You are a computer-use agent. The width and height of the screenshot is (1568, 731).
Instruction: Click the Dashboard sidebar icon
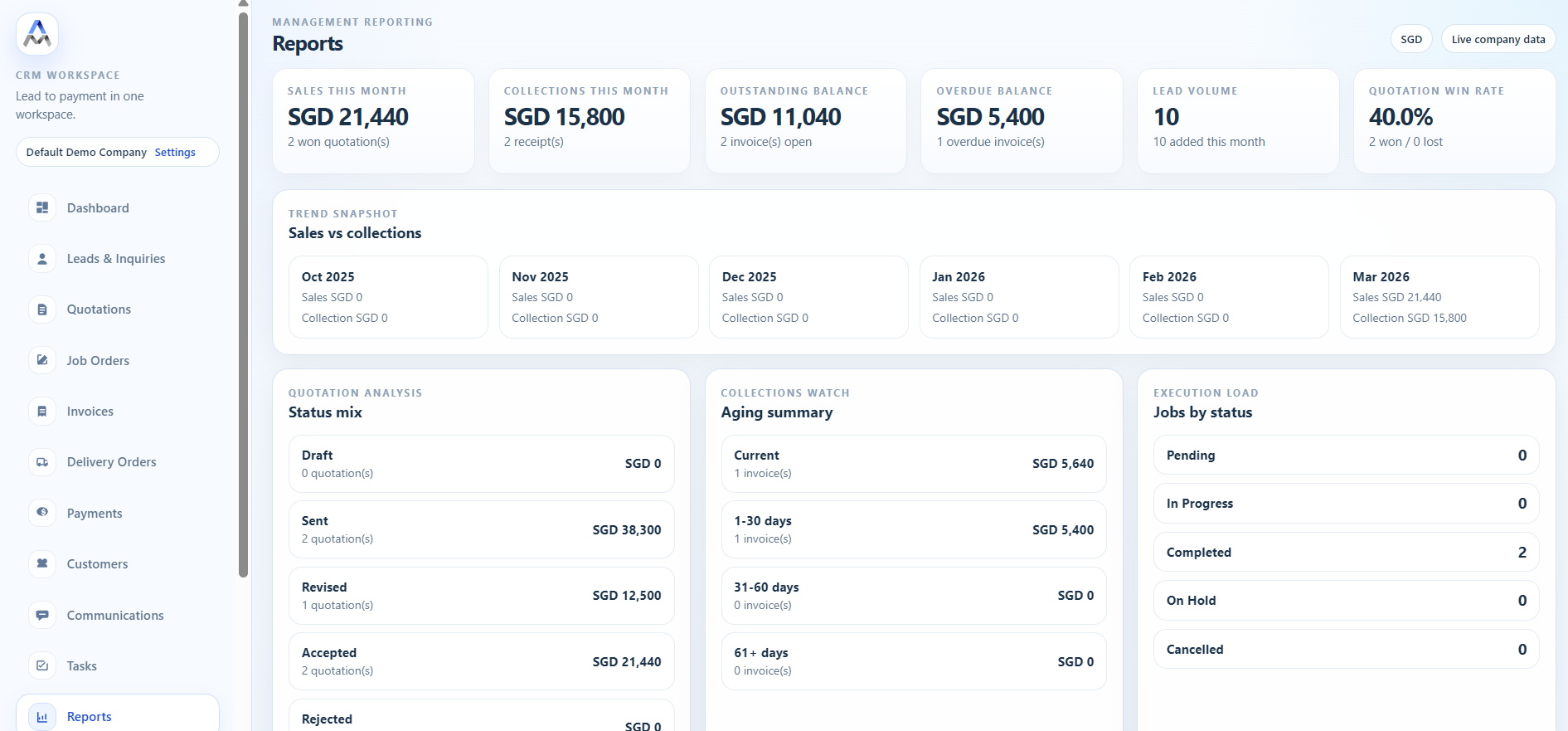(42, 207)
